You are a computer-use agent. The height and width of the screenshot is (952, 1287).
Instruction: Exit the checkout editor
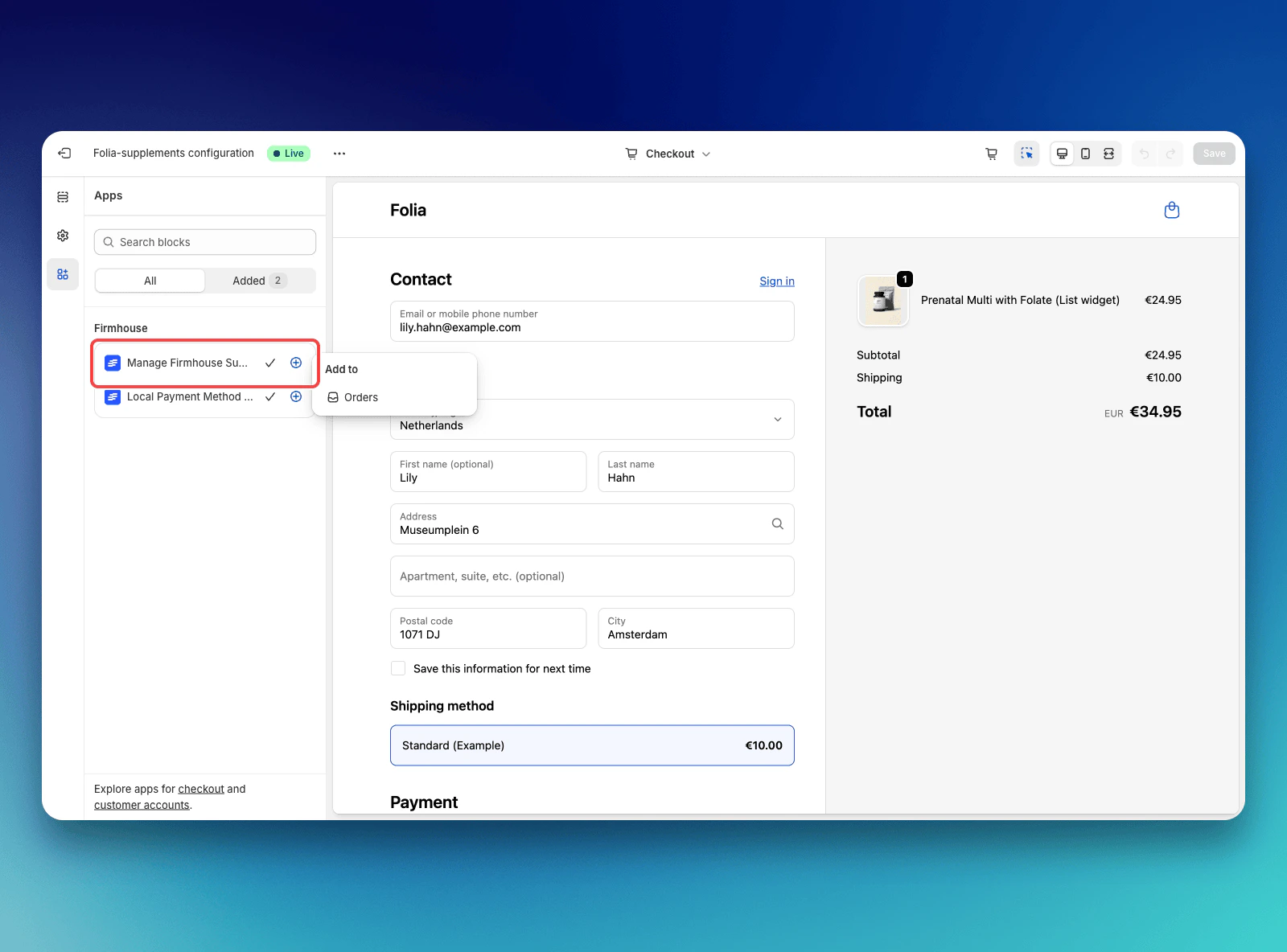64,153
